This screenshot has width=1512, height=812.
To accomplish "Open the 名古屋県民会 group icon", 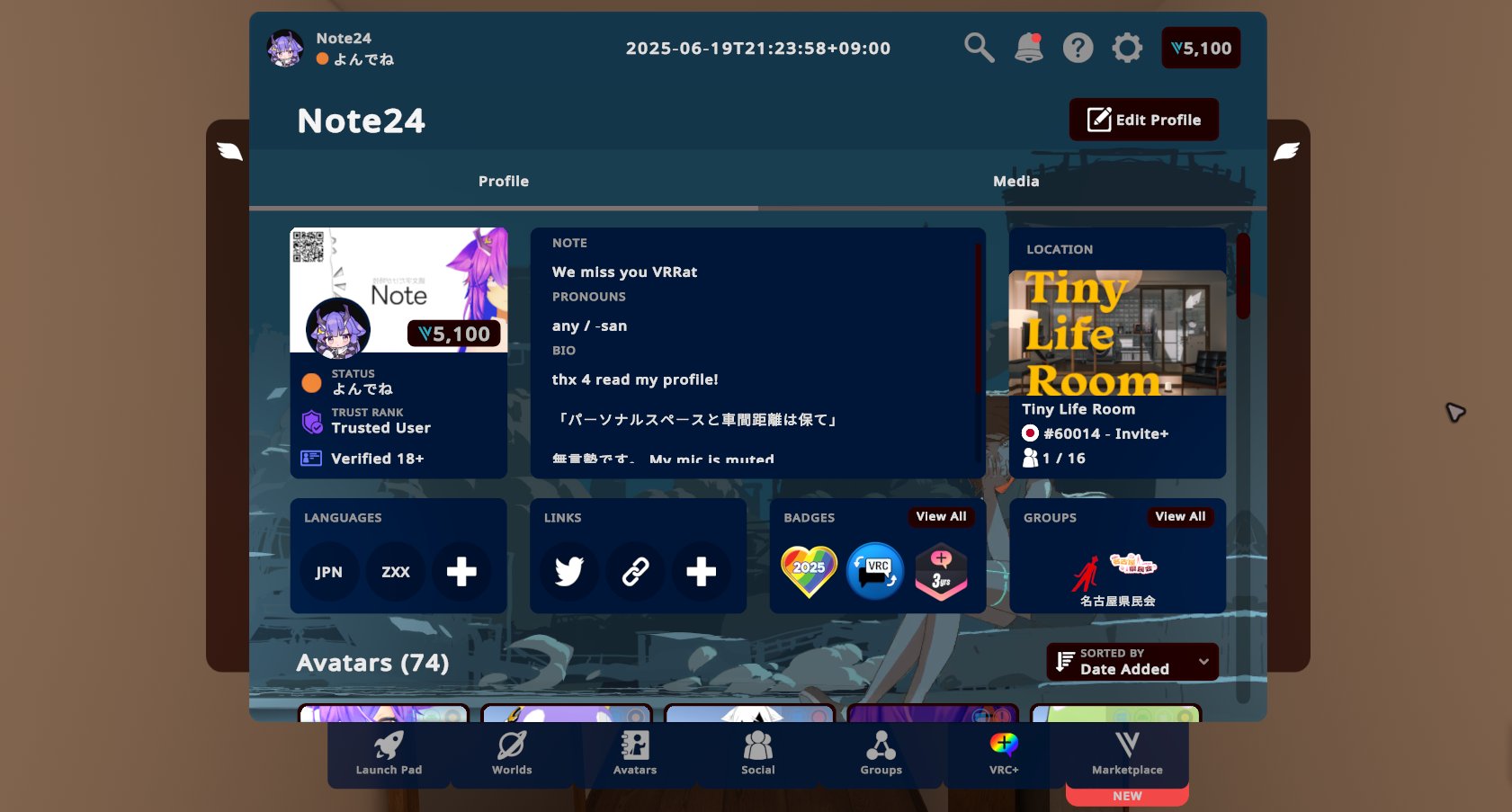I will [x=1086, y=575].
